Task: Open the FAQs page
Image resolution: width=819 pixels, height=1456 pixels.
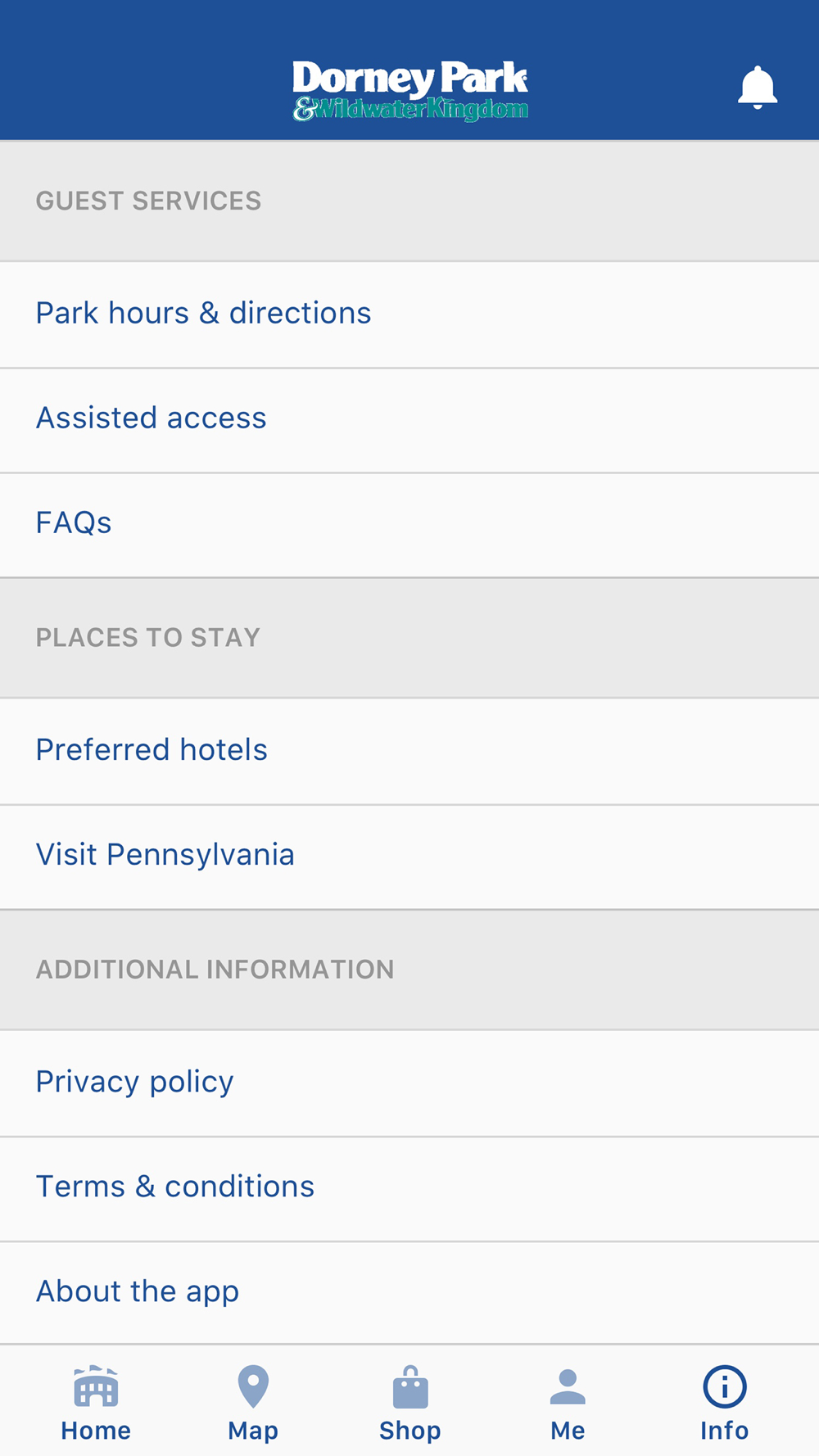Action: 74,523
